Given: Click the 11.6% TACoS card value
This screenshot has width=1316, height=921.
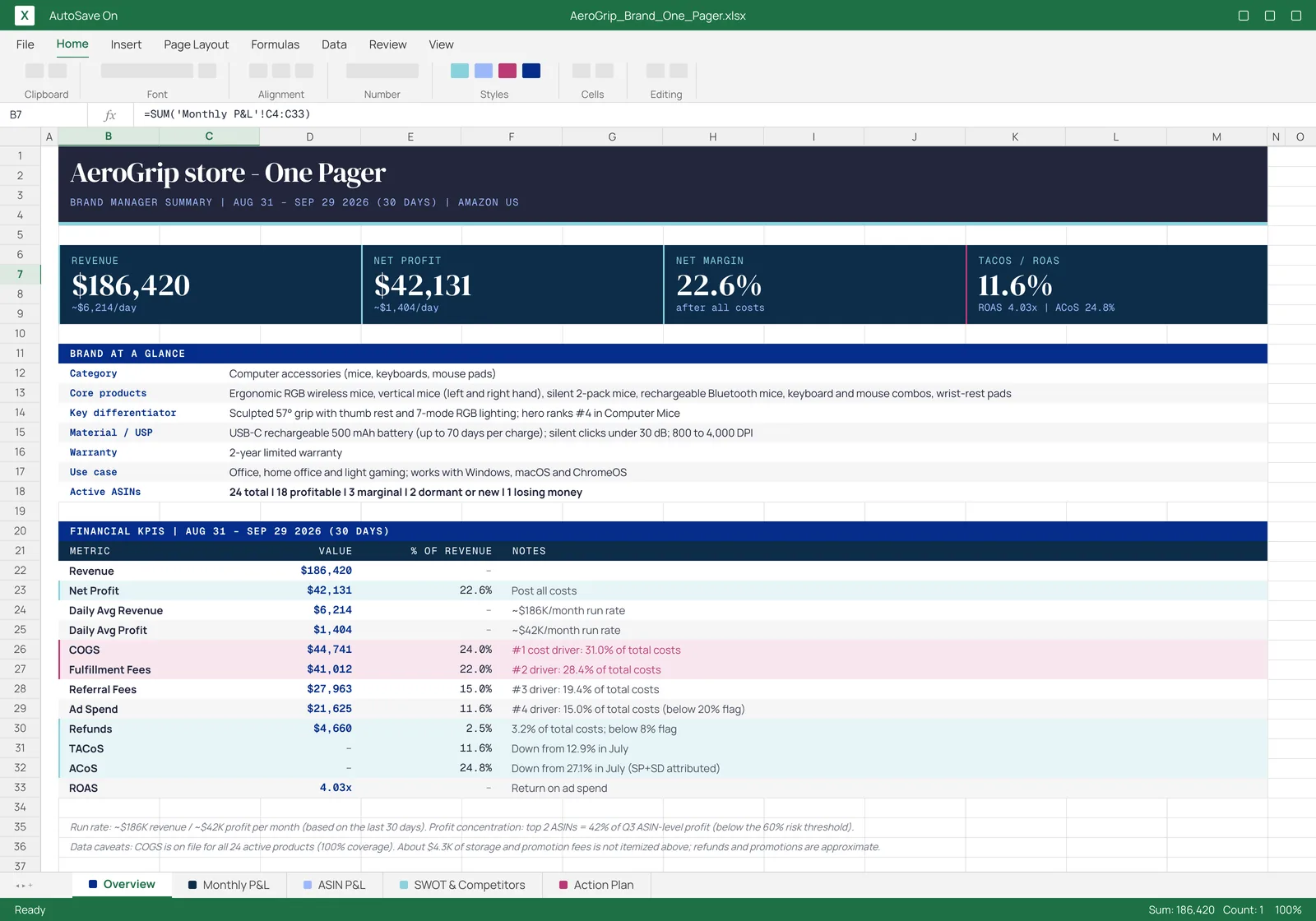Looking at the screenshot, I should click(x=1015, y=285).
